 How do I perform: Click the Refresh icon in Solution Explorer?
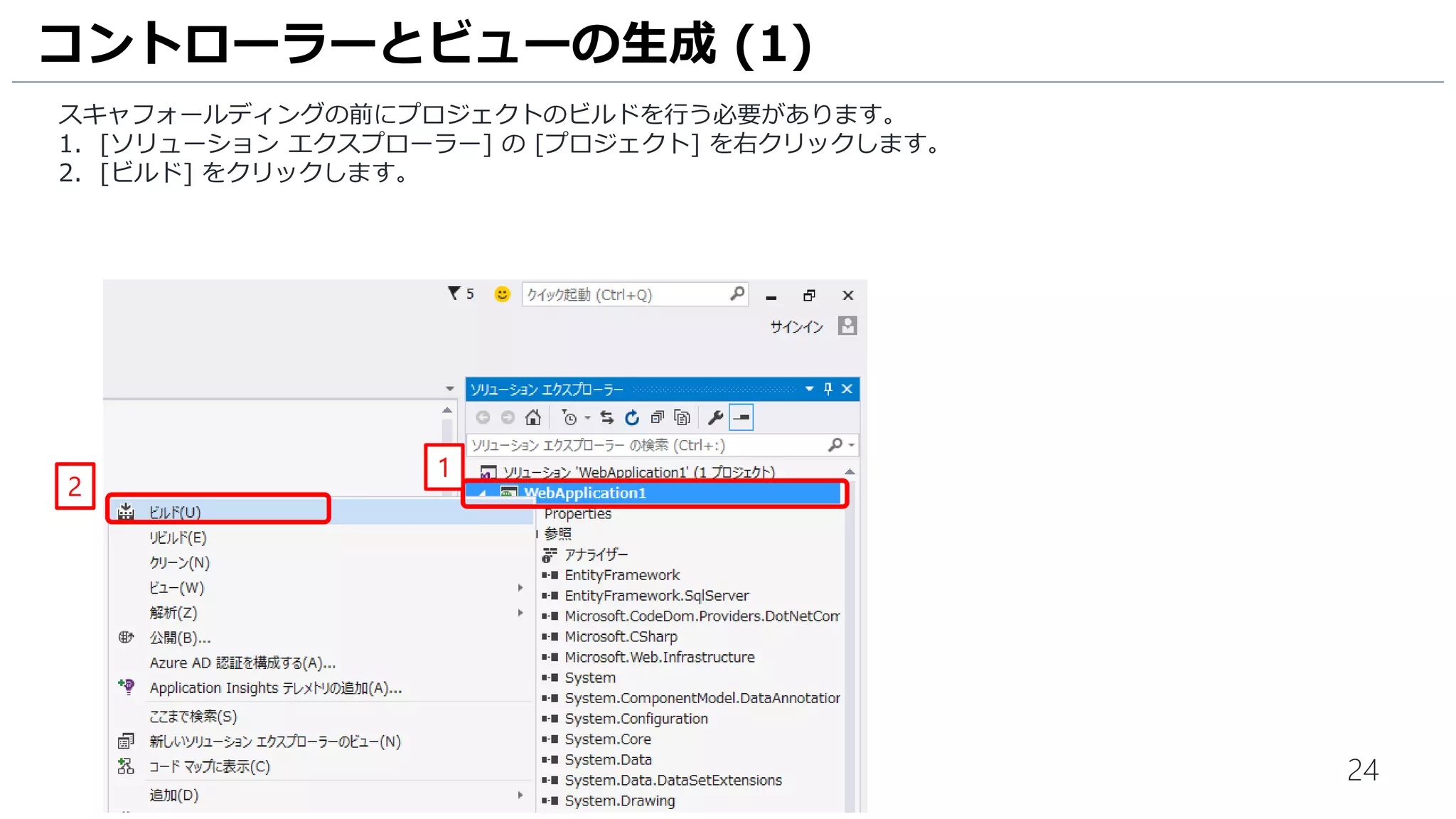[x=632, y=417]
